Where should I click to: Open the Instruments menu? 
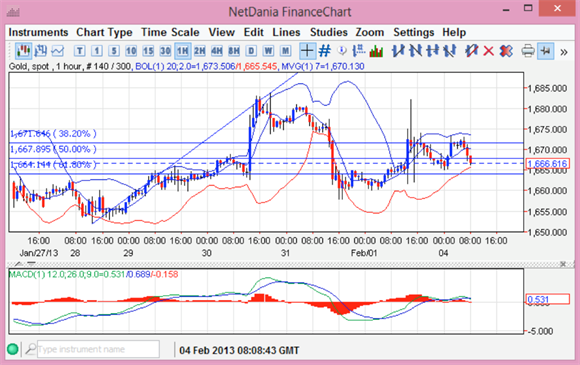(38, 33)
